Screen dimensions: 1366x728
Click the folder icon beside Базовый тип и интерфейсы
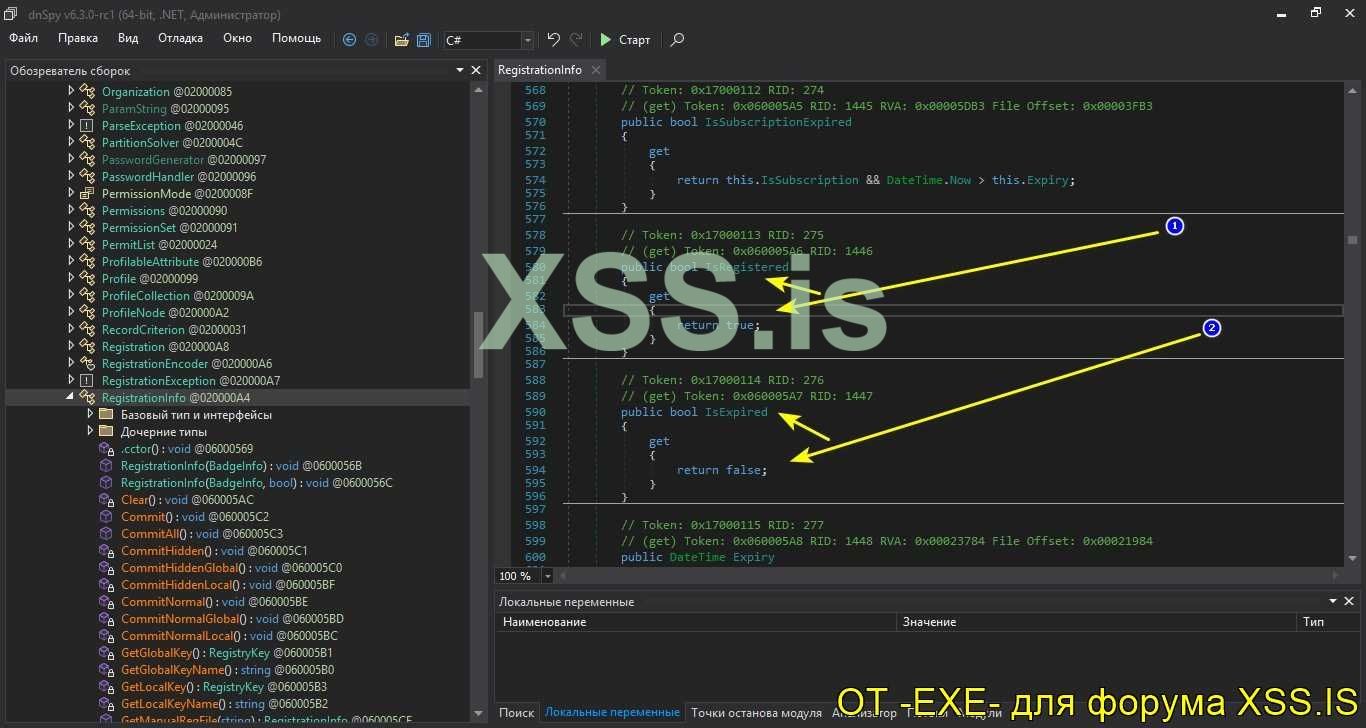[106, 415]
